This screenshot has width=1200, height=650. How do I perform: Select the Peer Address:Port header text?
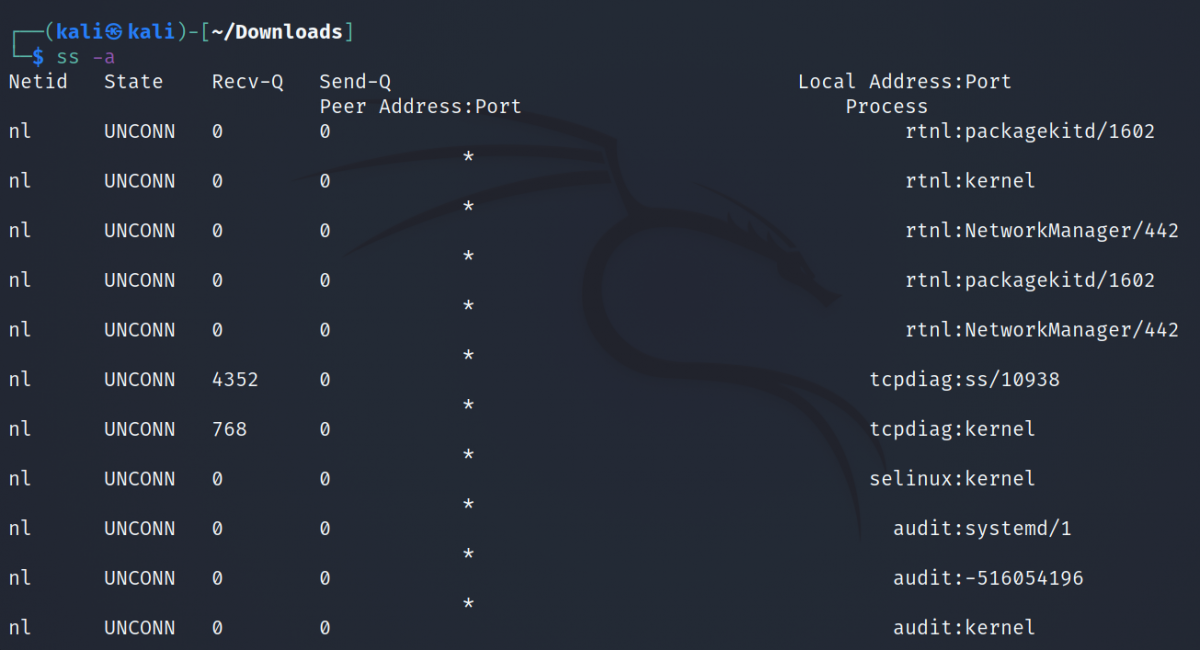(420, 106)
